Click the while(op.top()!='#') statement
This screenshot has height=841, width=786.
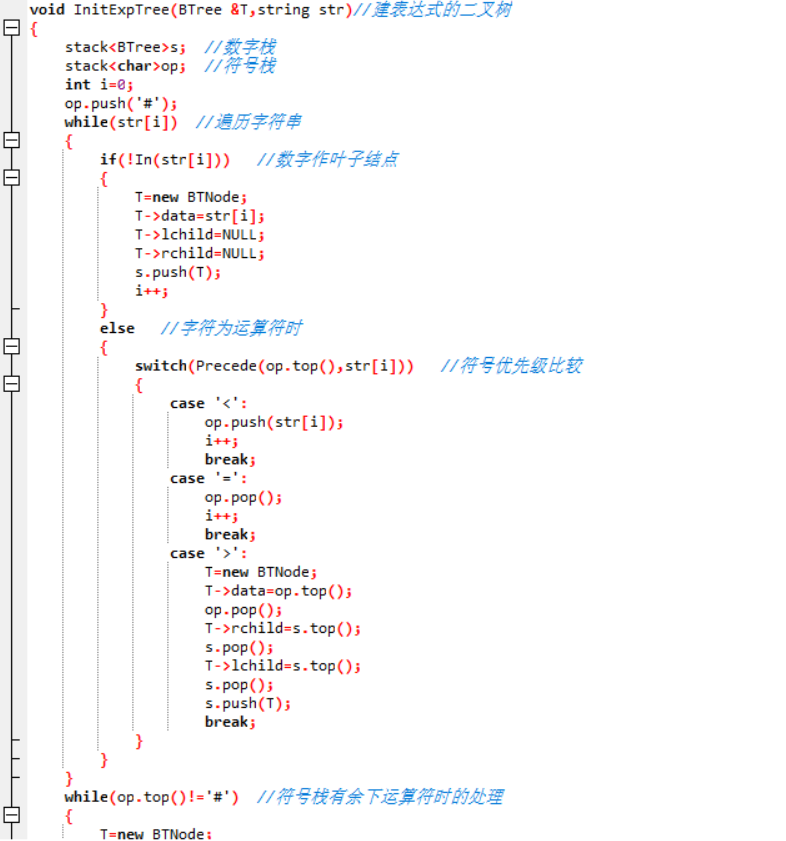point(151,798)
